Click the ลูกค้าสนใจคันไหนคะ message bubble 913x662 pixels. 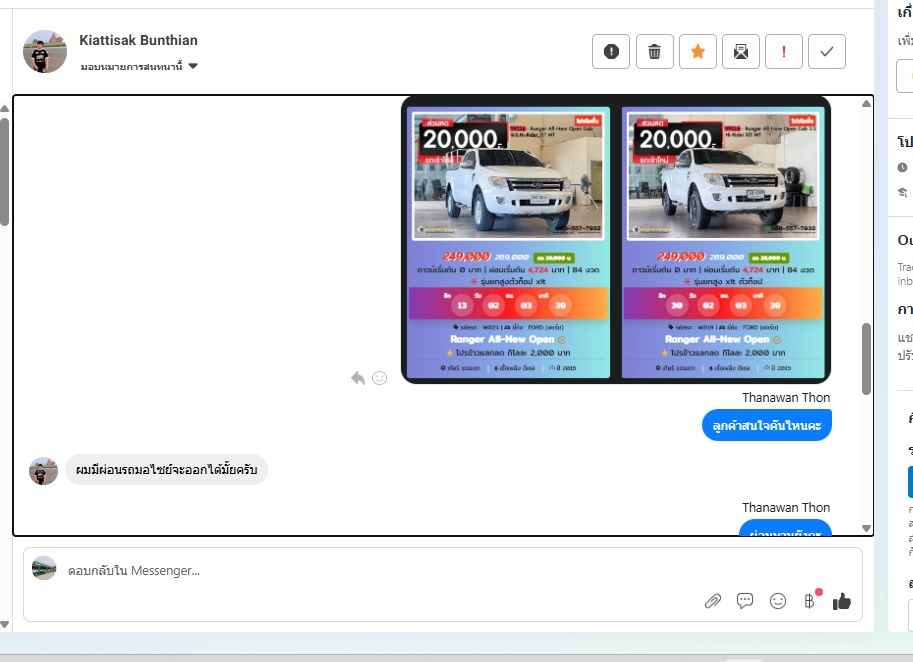coord(767,426)
